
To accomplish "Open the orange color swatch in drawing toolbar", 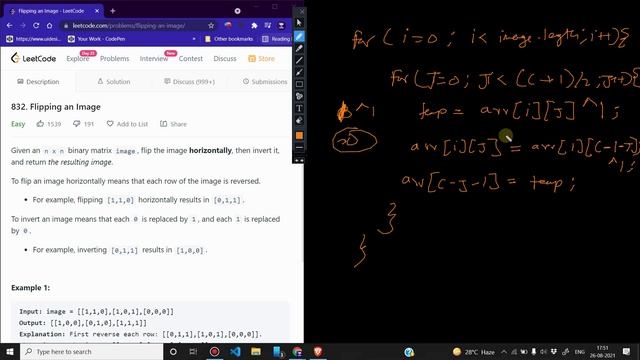I will [x=299, y=136].
